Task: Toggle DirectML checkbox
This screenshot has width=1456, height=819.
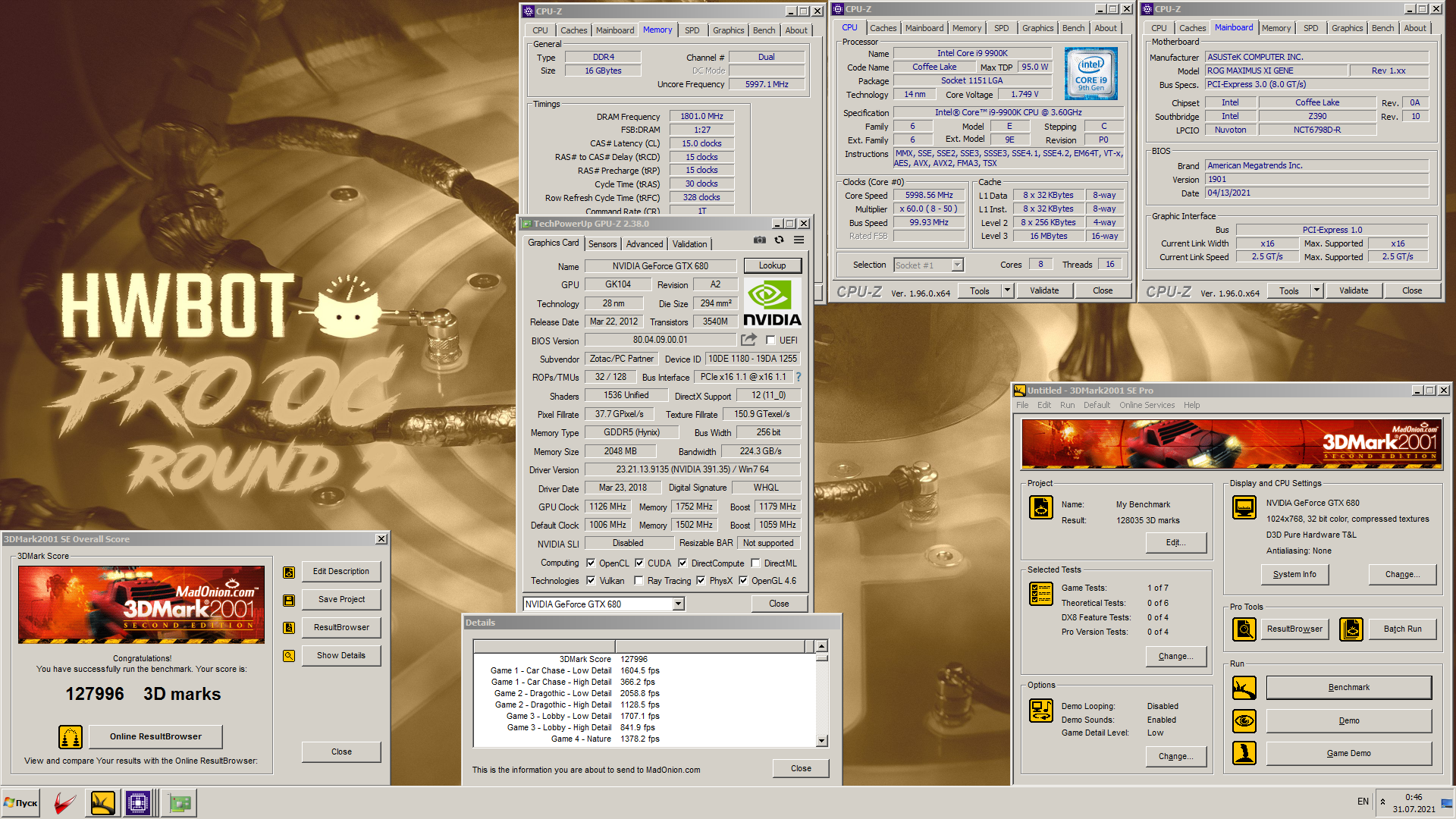Action: pyautogui.click(x=755, y=563)
